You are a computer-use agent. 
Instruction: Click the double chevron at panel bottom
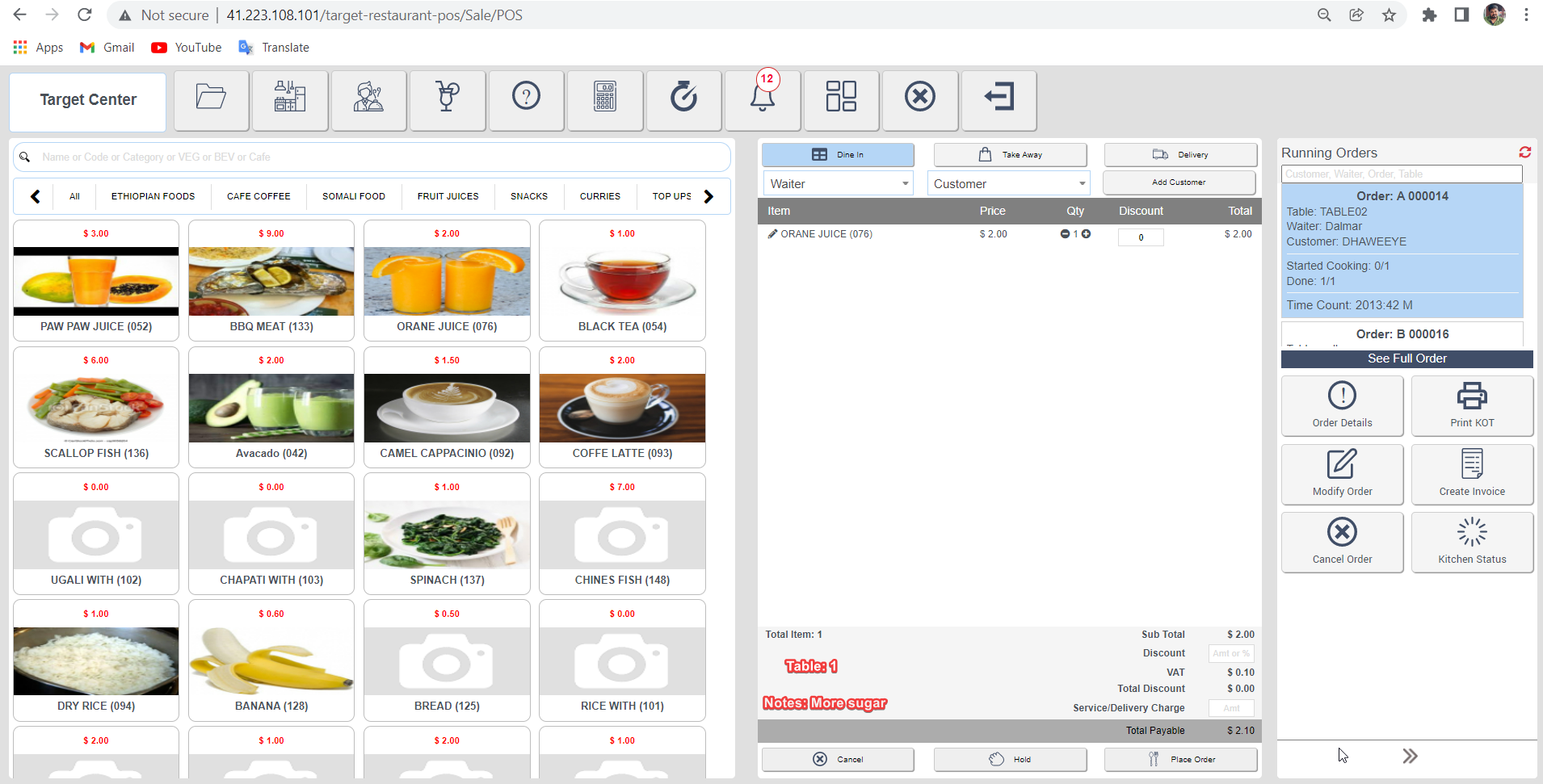point(1410,757)
